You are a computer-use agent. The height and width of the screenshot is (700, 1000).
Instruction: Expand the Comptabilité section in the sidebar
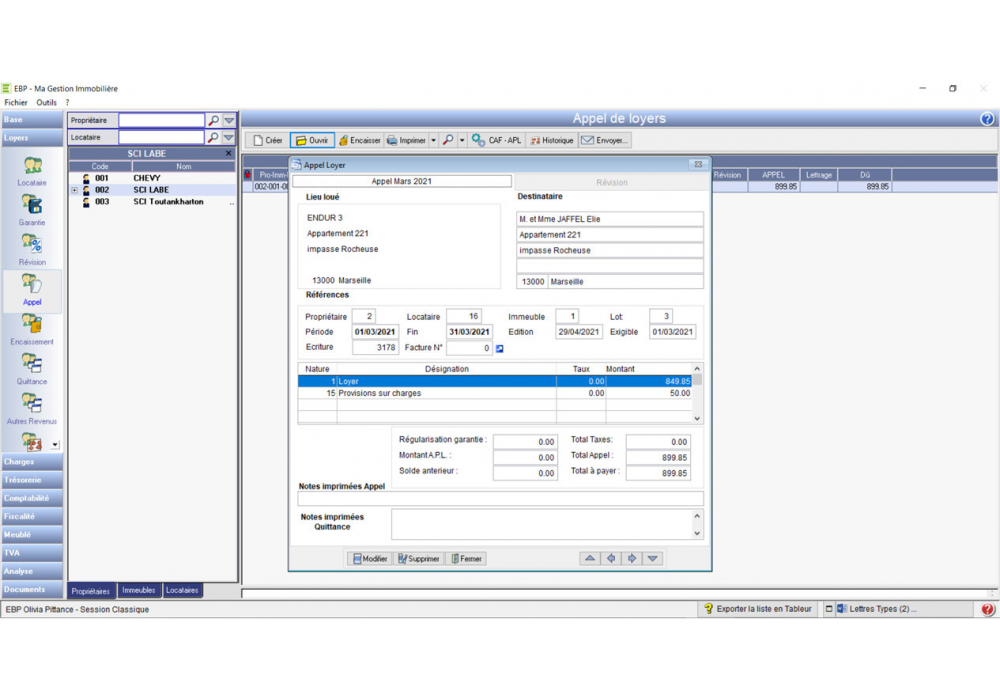pyautogui.click(x=31, y=498)
